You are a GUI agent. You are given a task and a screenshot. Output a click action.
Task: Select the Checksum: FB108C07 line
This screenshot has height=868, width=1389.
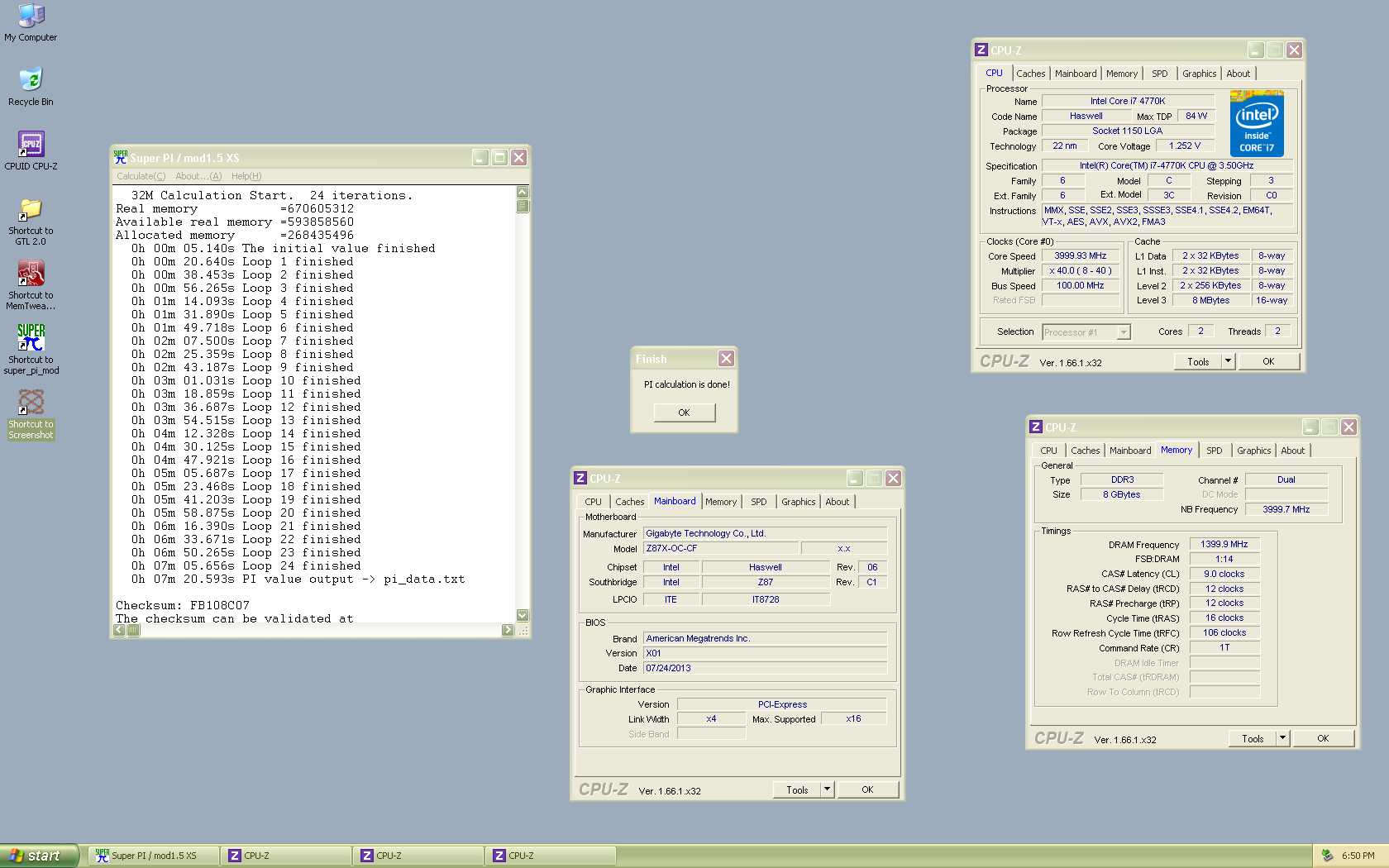[x=183, y=605]
